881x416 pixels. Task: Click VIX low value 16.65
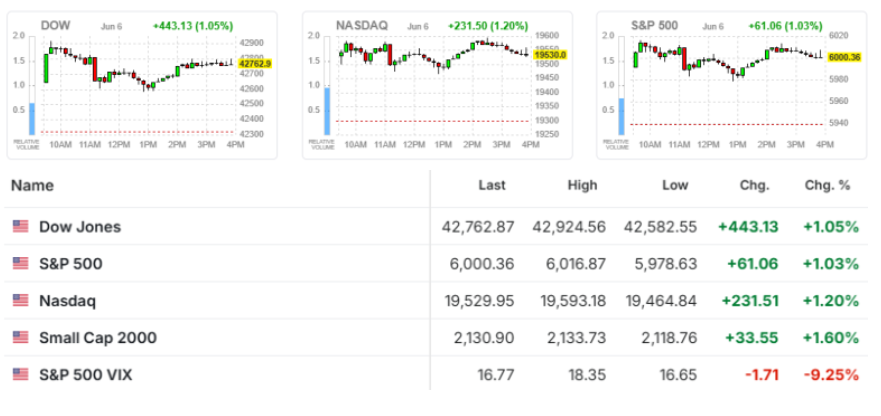click(680, 375)
